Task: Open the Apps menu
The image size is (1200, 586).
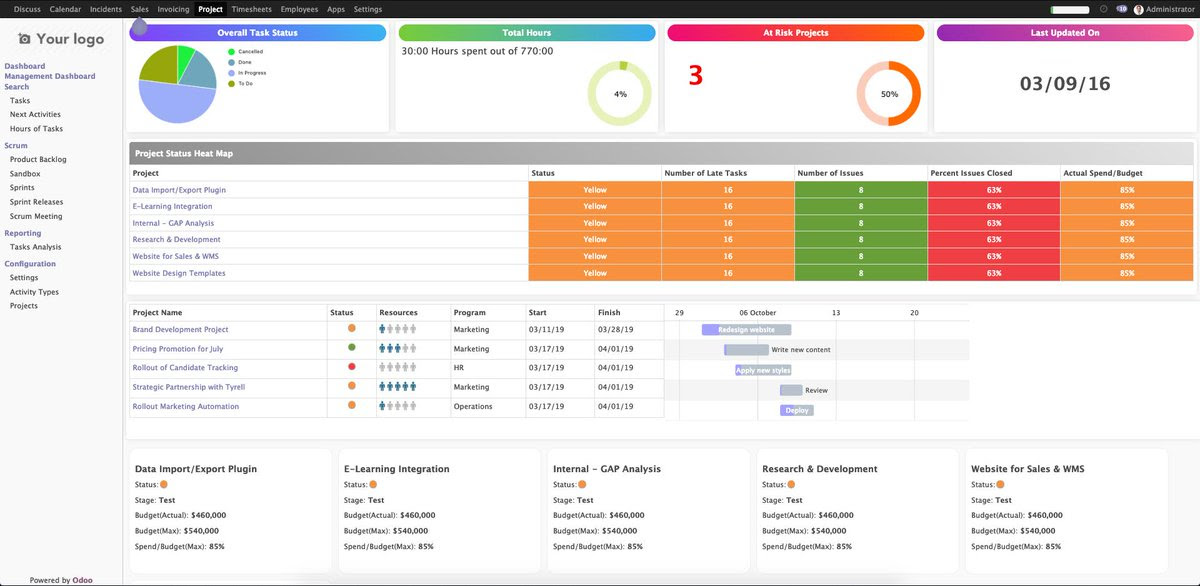Action: pos(336,9)
